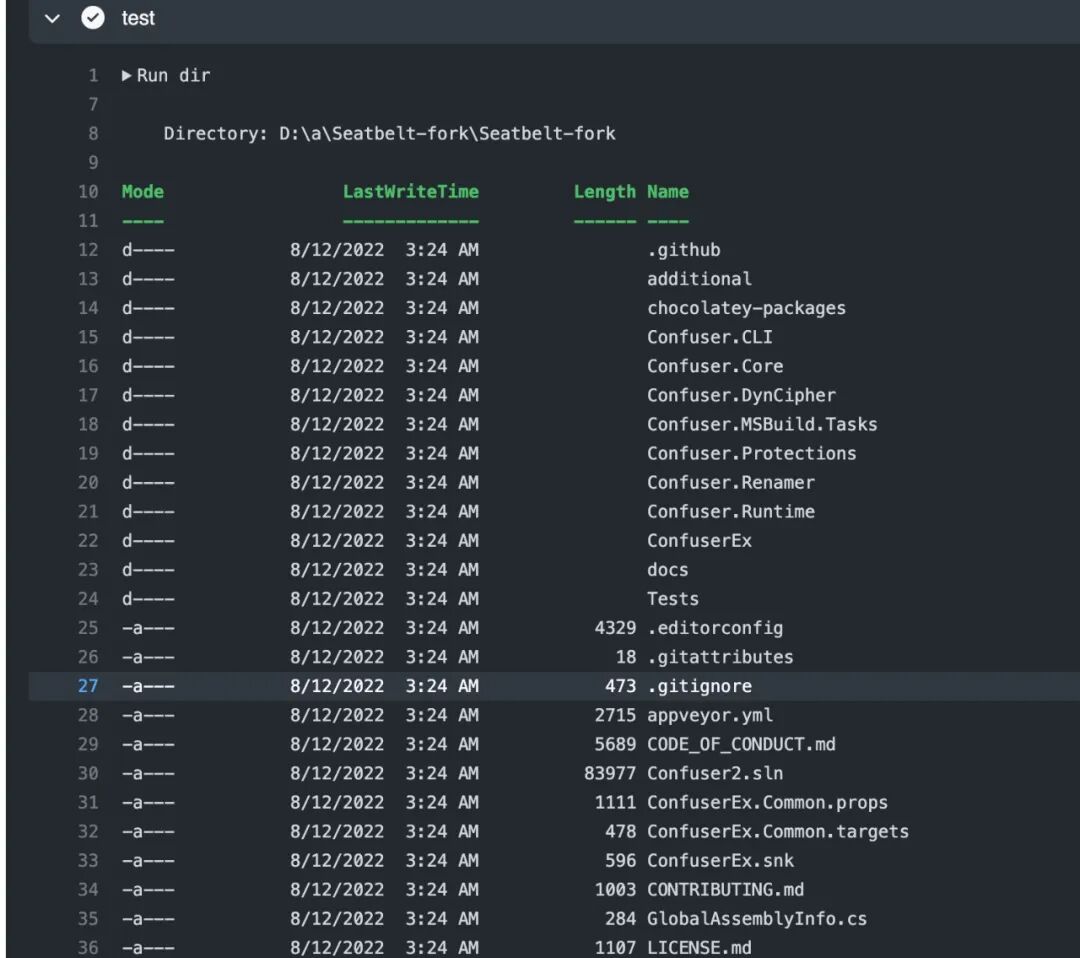Select ConfuserEx.Common.targets file name

[778, 832]
